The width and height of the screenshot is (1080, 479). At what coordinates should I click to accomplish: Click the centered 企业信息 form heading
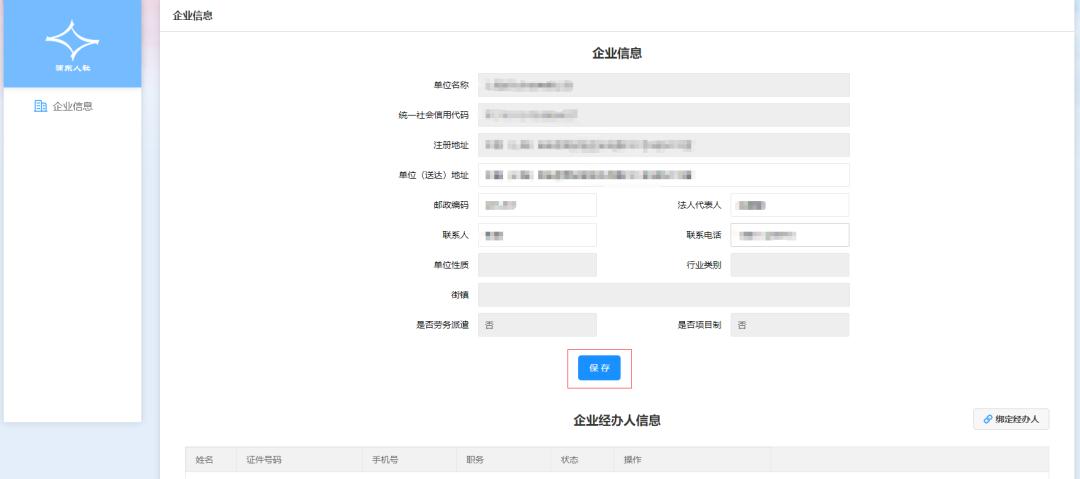pos(617,53)
